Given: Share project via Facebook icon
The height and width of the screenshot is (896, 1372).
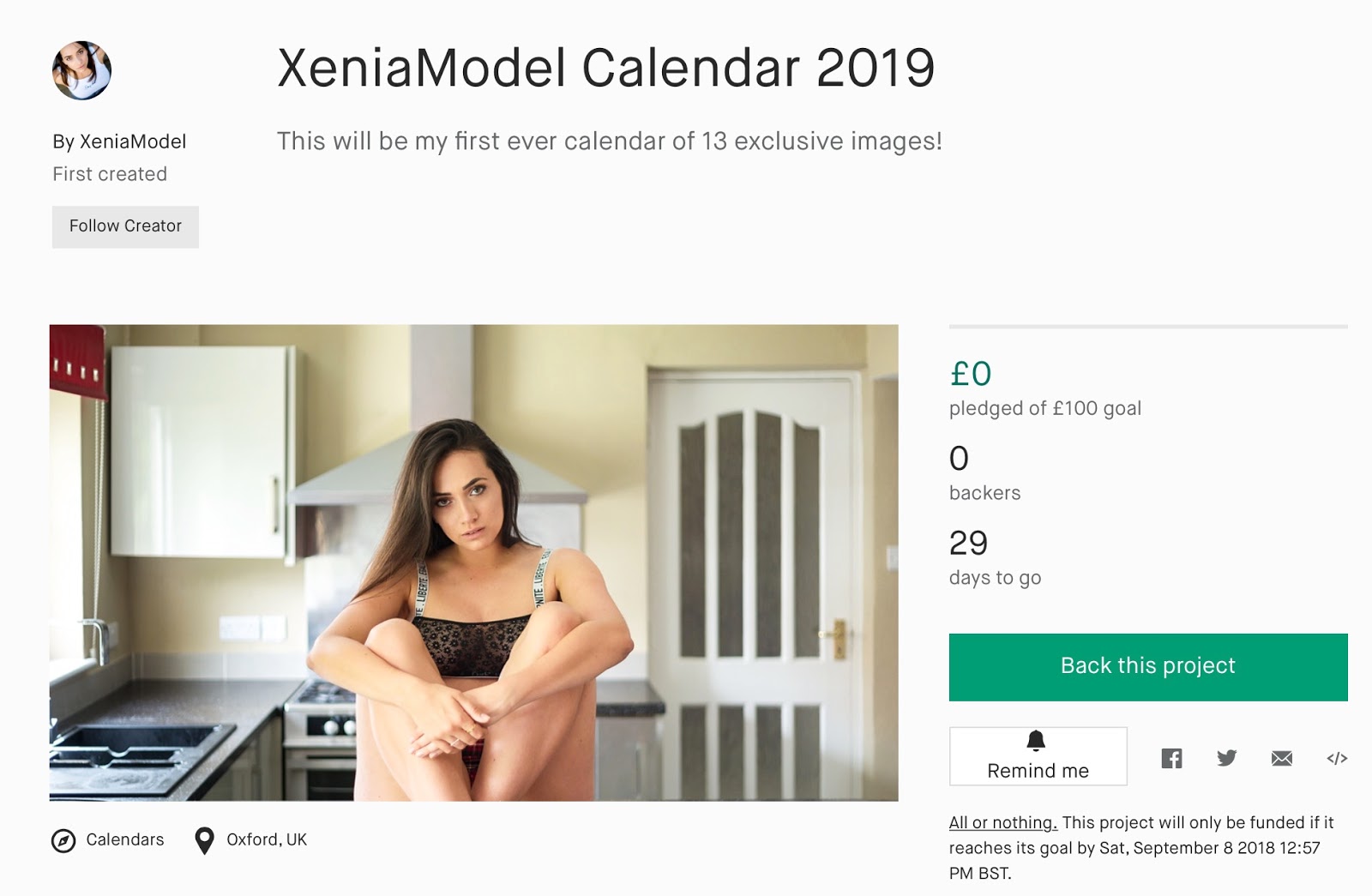Looking at the screenshot, I should pos(1171,758).
